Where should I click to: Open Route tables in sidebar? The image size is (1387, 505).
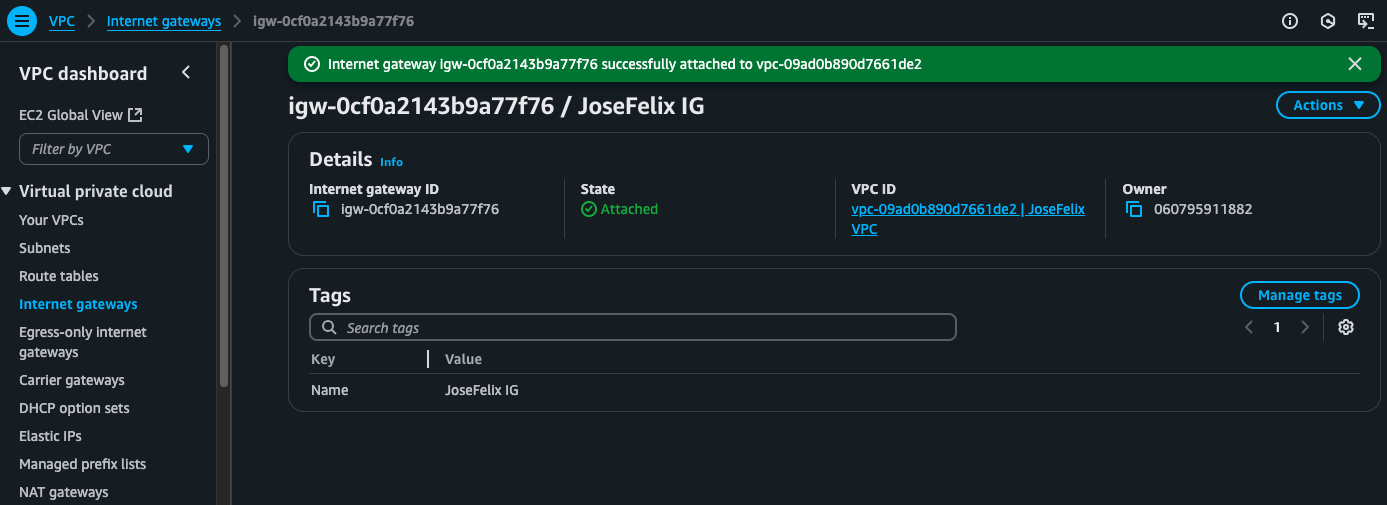pyautogui.click(x=59, y=276)
